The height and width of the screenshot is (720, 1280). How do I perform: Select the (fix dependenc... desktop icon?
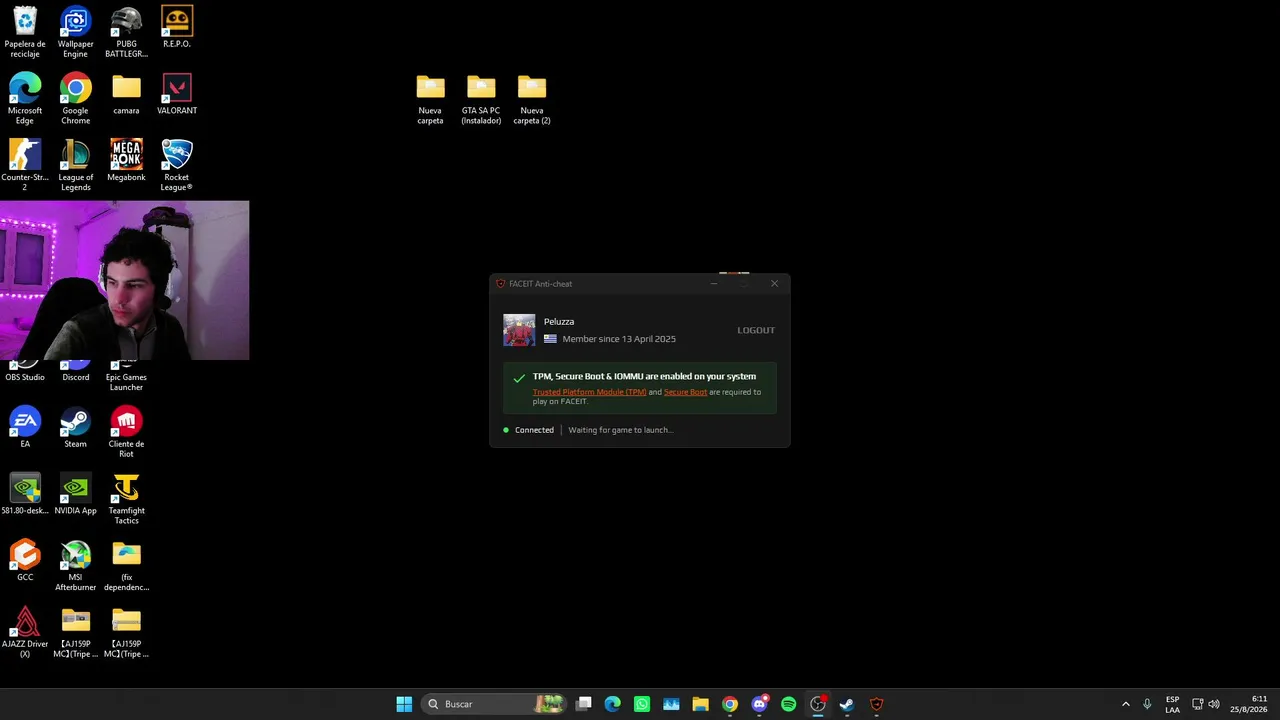click(x=126, y=566)
